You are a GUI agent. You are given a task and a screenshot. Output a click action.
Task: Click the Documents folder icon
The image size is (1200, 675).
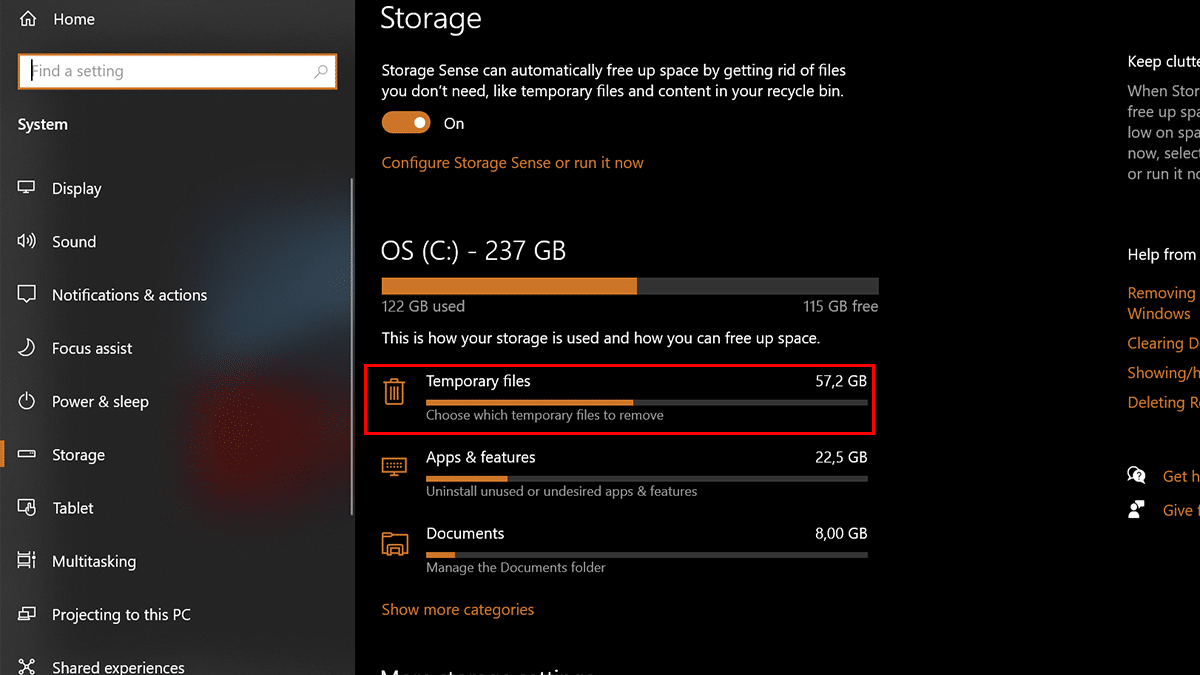(394, 543)
